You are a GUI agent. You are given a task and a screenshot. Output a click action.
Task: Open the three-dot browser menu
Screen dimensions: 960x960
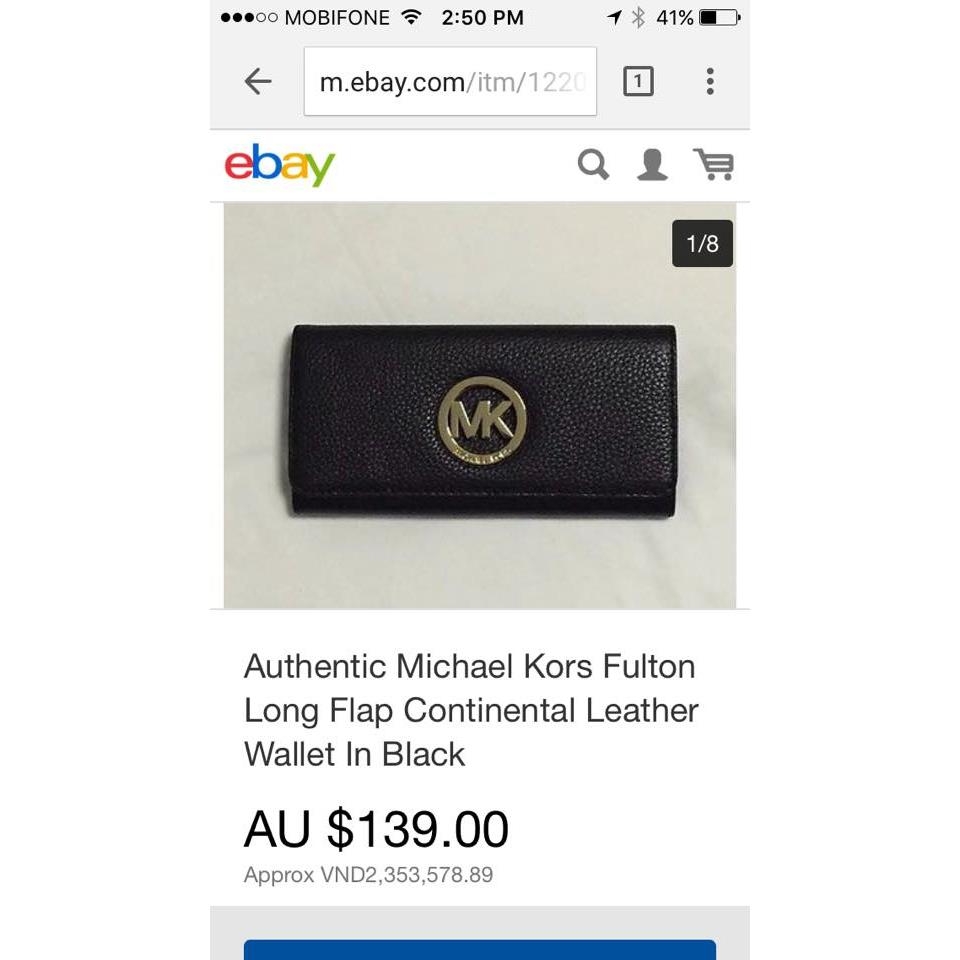[710, 81]
